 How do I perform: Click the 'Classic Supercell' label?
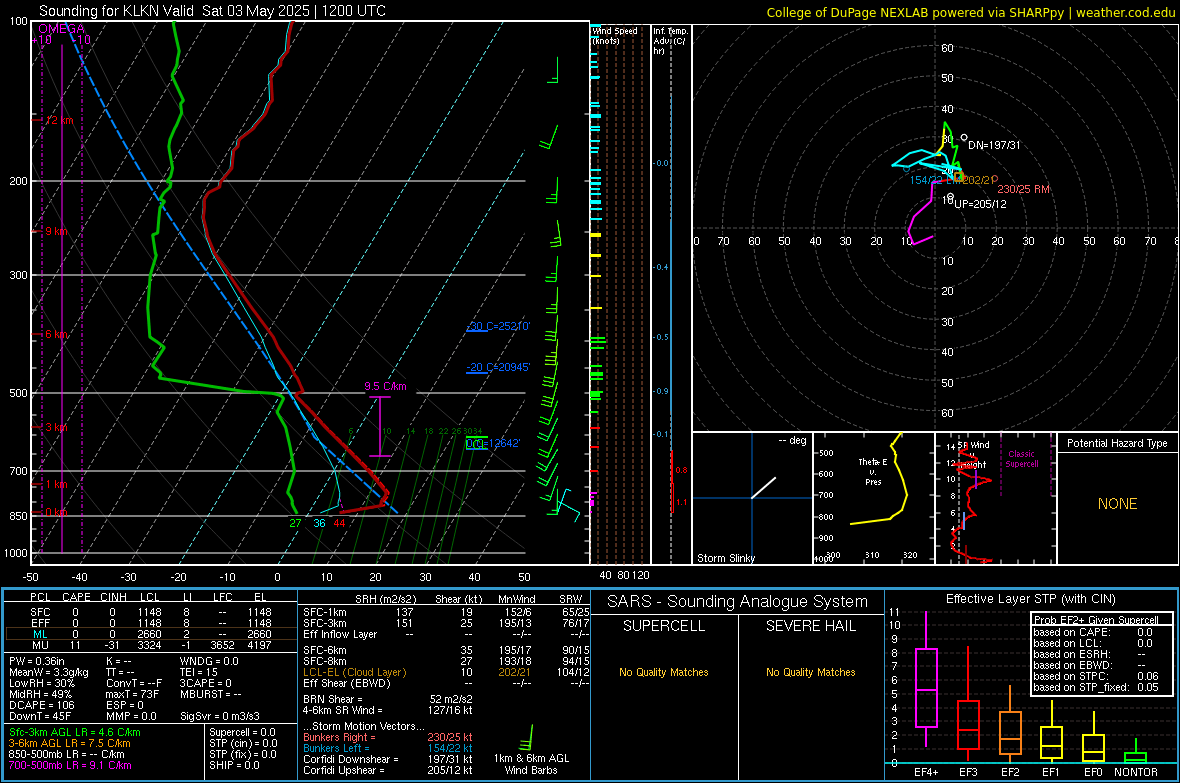[1022, 459]
